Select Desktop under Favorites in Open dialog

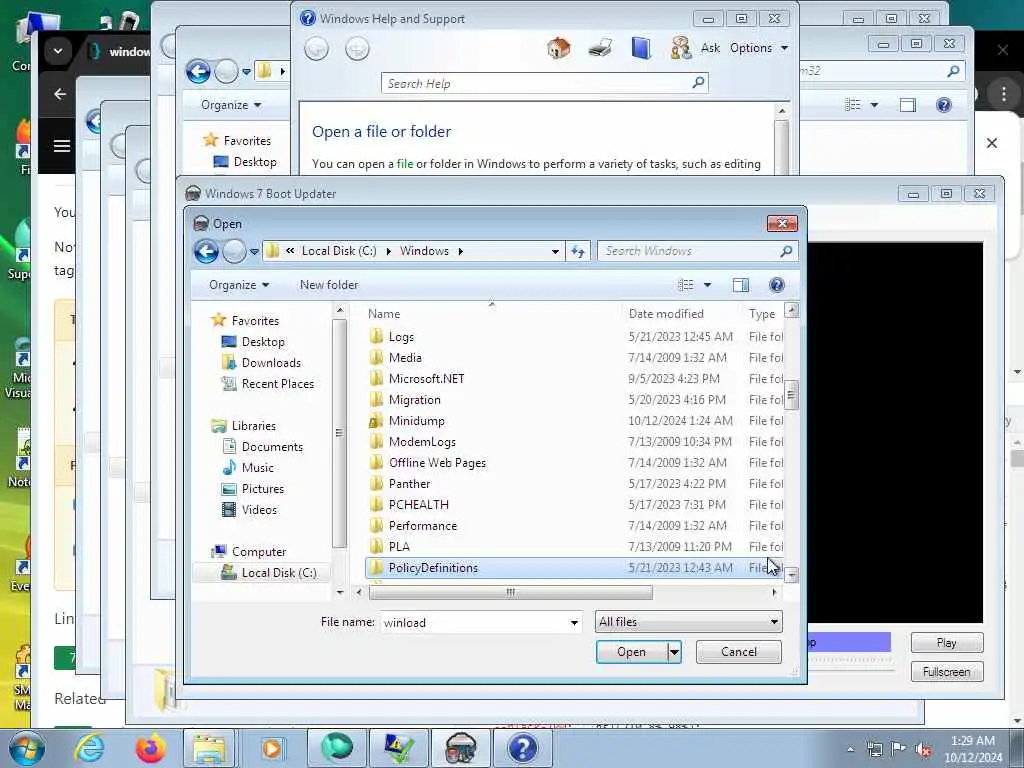click(263, 342)
